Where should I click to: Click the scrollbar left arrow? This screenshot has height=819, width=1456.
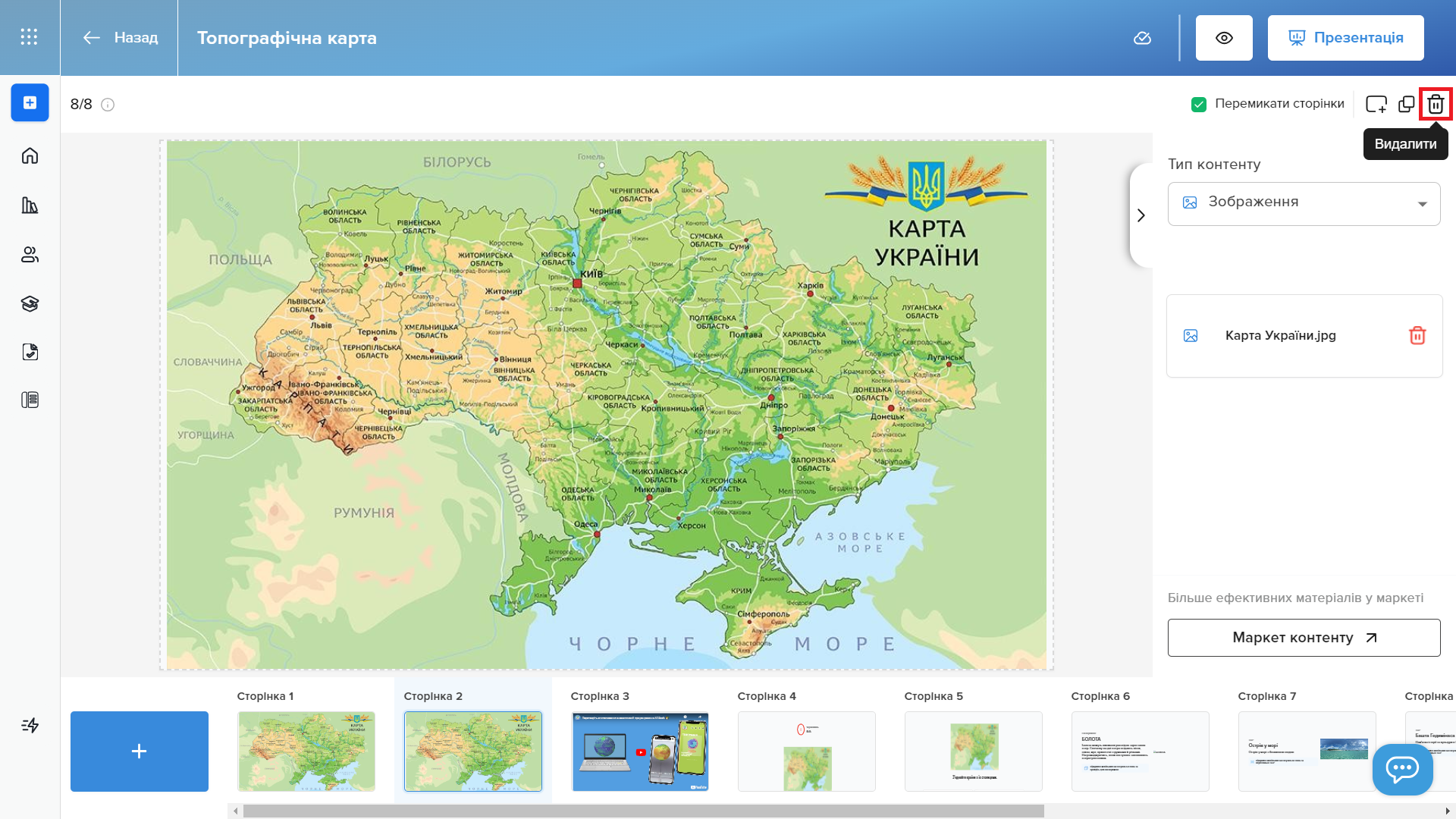(x=236, y=811)
